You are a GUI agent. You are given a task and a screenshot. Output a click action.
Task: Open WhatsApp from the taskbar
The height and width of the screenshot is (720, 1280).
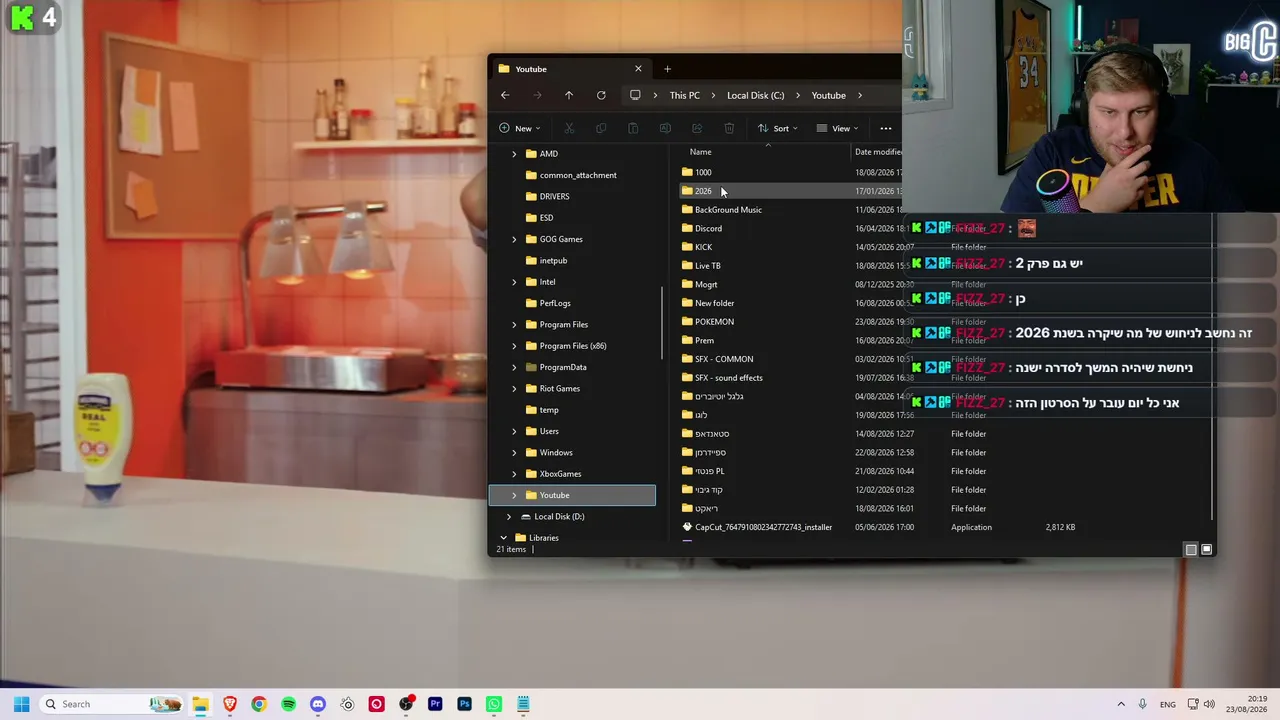(494, 704)
